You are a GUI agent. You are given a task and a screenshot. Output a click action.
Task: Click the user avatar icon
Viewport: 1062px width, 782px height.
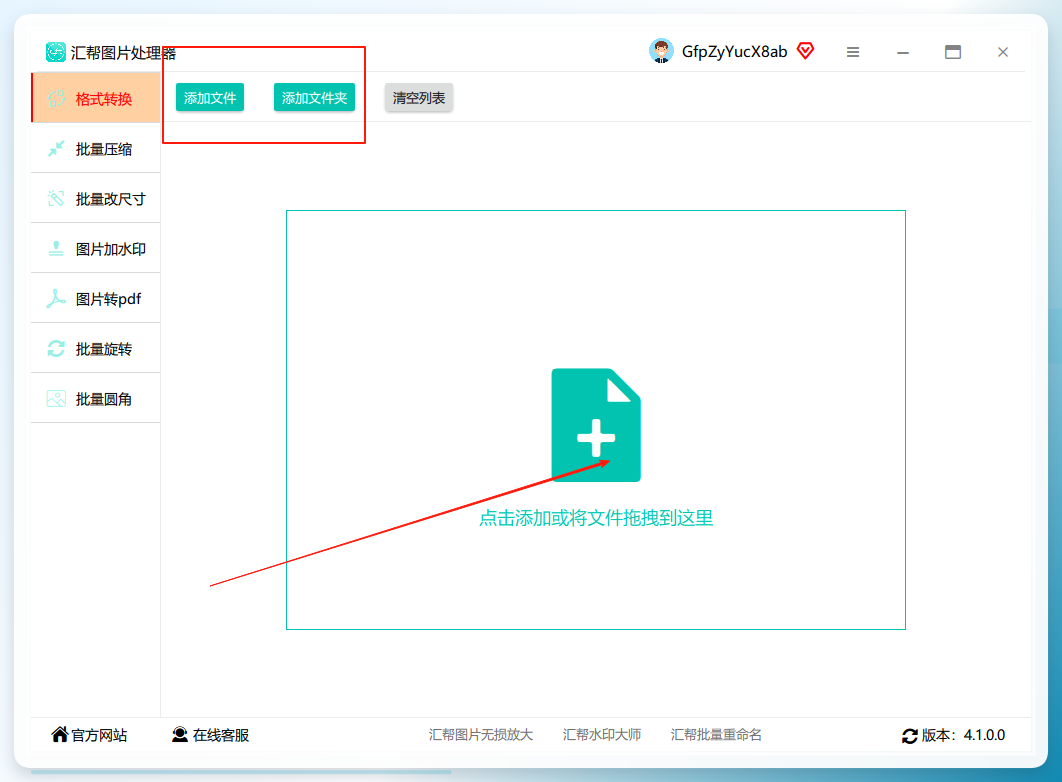pyautogui.click(x=661, y=51)
